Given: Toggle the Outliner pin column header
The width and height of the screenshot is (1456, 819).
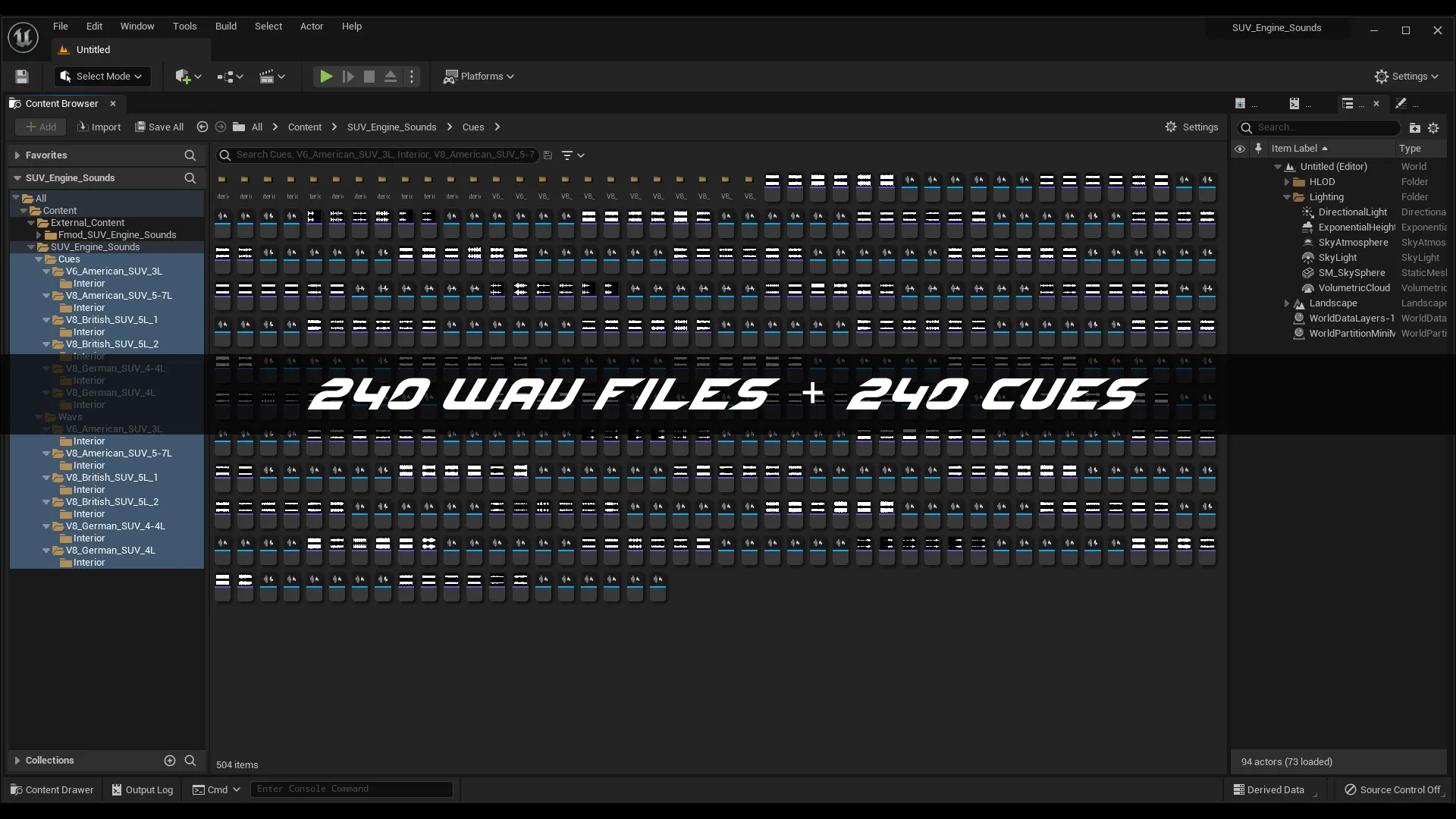Looking at the screenshot, I should 1258,149.
